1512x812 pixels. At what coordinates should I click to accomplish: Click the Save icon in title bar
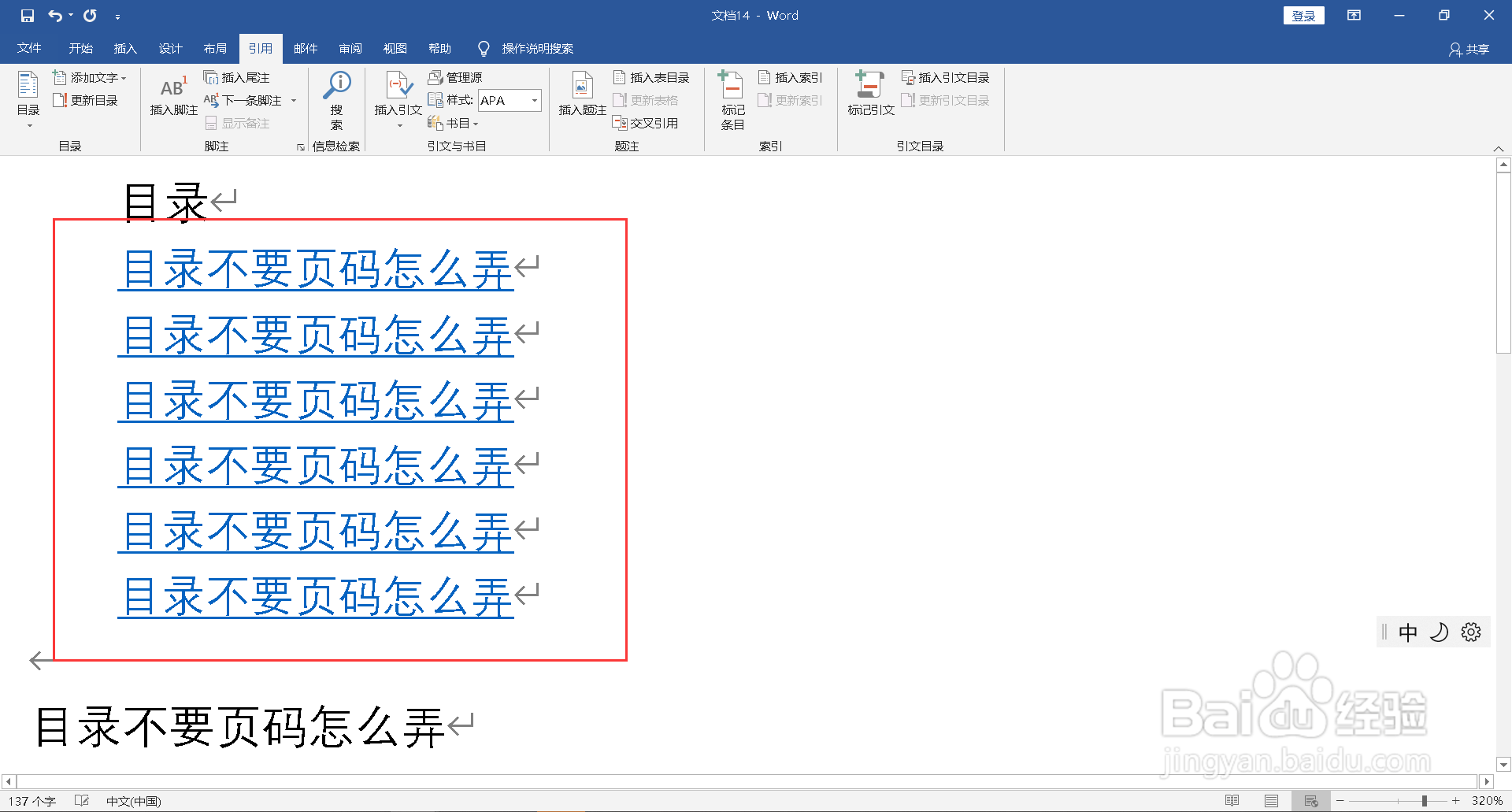[28, 16]
